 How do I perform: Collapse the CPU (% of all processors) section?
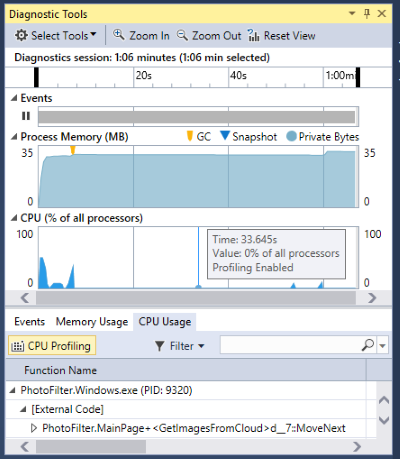(14, 218)
